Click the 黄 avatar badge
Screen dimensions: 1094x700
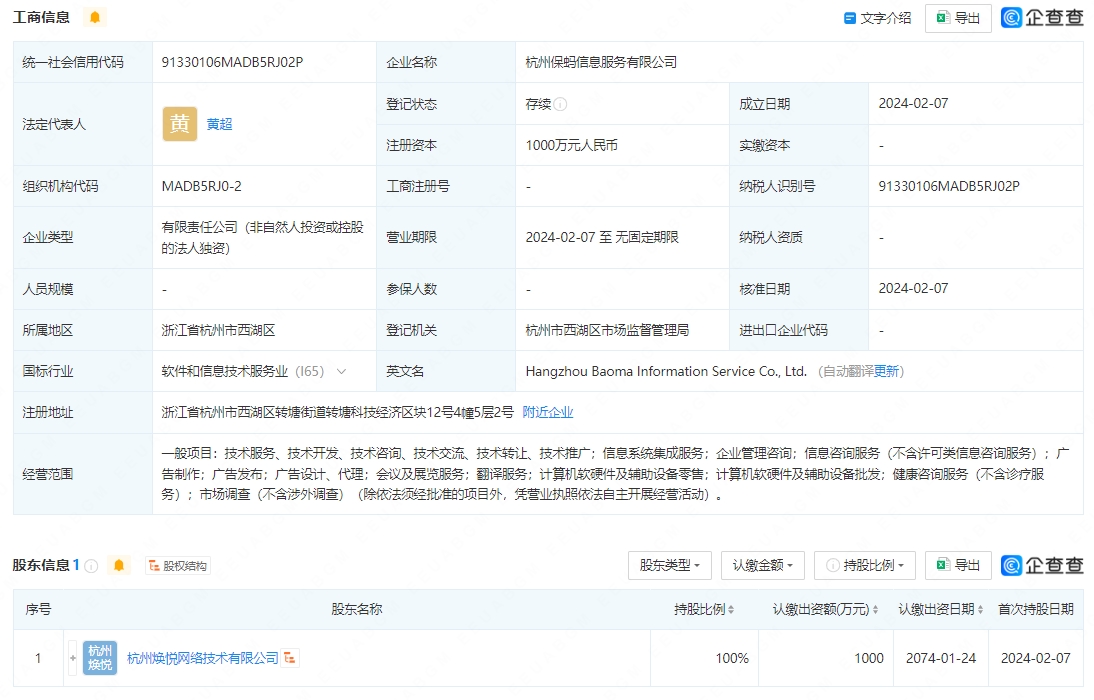[x=180, y=124]
